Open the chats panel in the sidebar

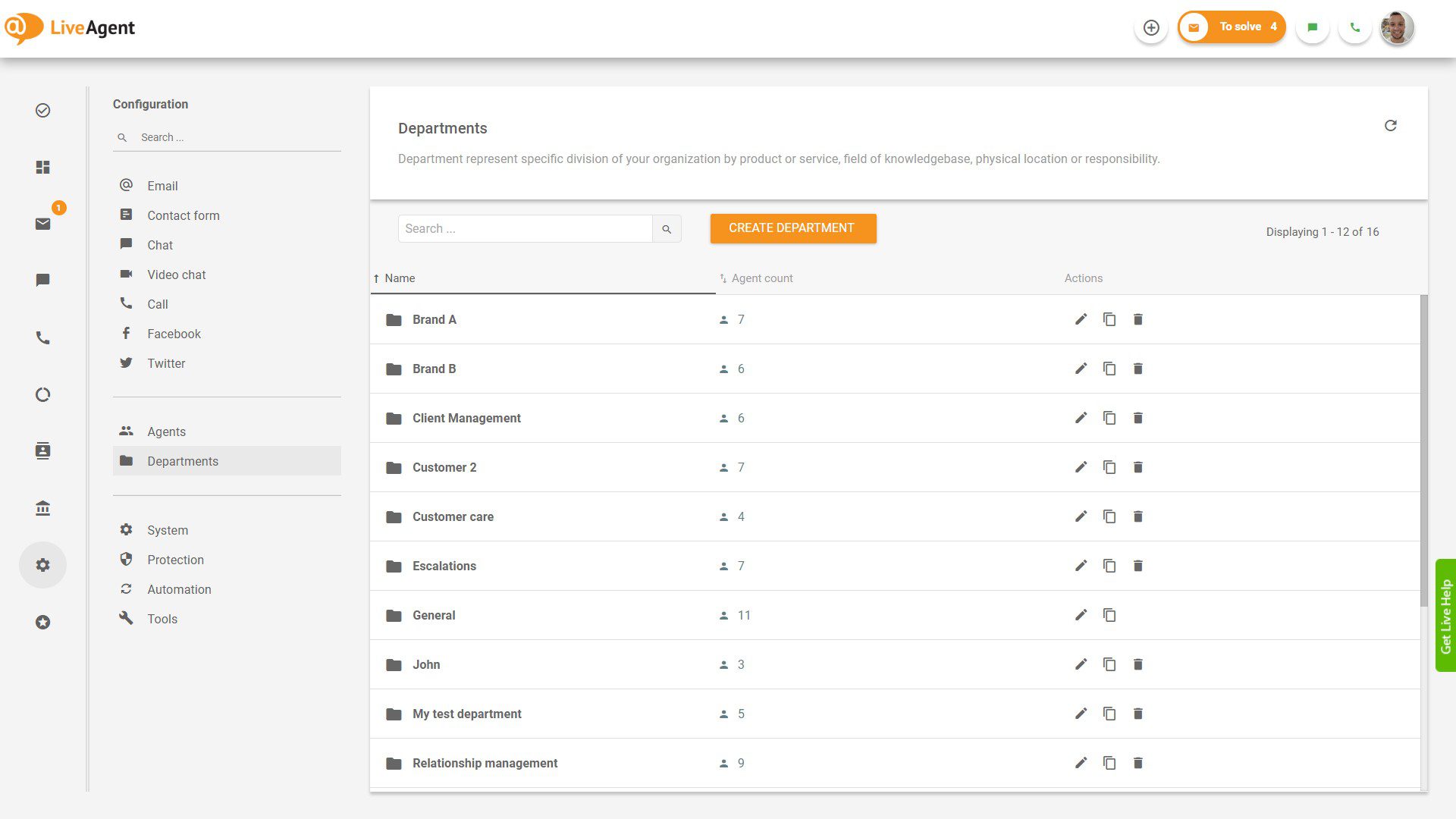tap(42, 280)
